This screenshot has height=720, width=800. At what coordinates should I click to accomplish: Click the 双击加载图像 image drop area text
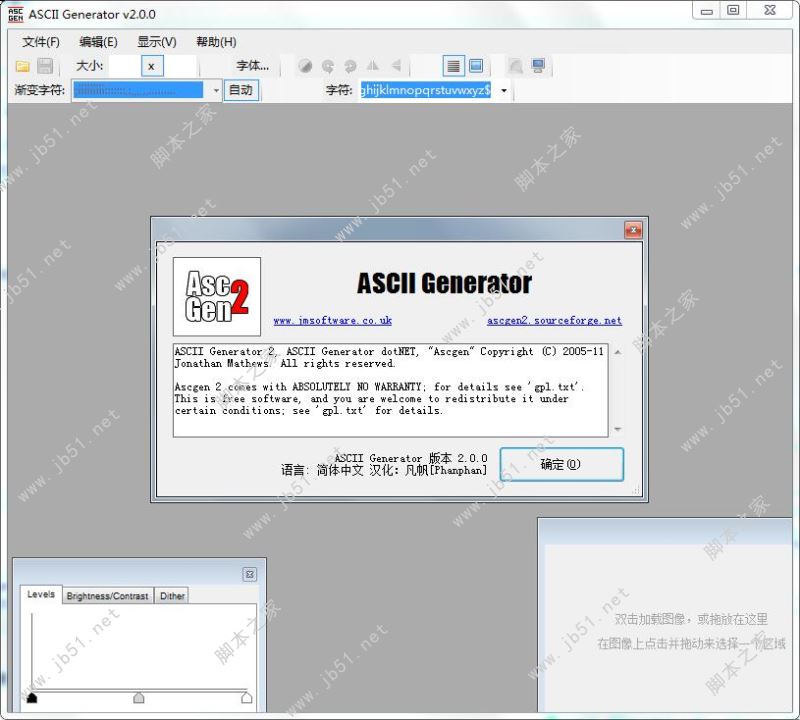click(x=691, y=619)
